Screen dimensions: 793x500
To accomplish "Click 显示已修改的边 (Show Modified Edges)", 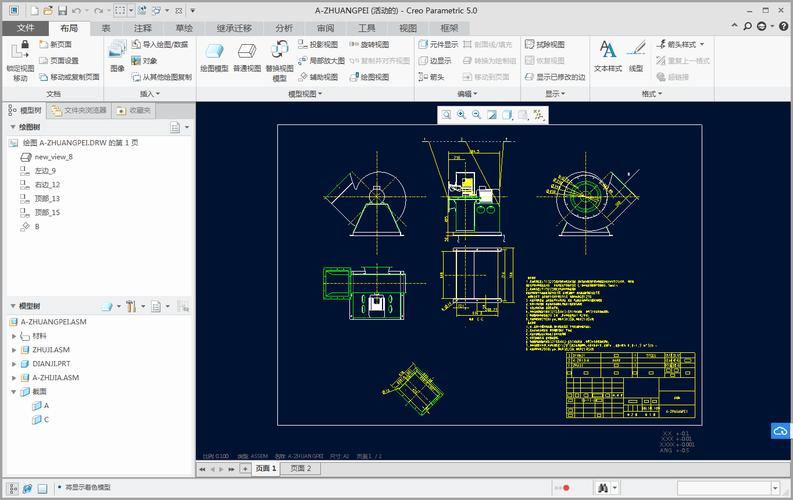I will tap(555, 77).
